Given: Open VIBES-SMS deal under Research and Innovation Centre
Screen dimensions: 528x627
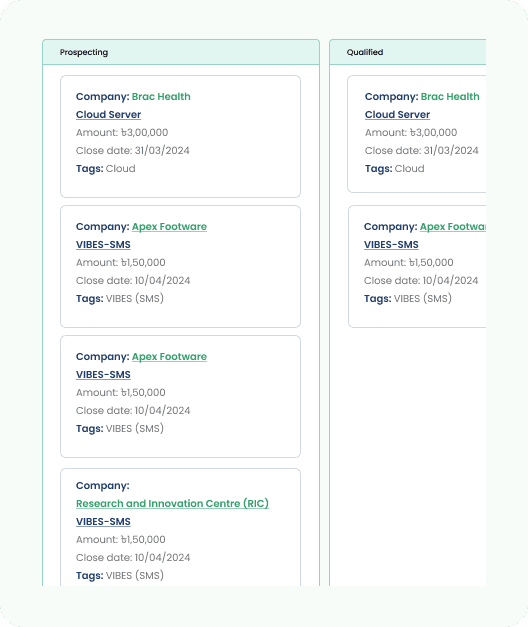Looking at the screenshot, I should click(103, 521).
